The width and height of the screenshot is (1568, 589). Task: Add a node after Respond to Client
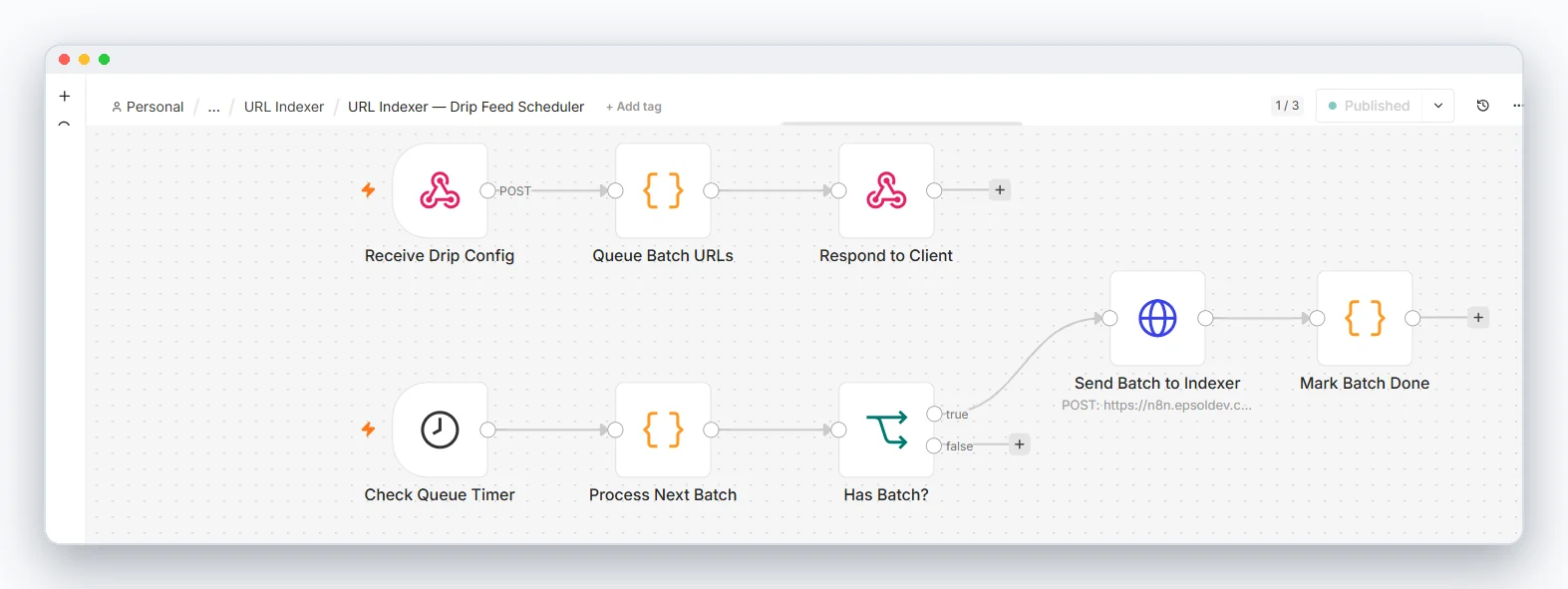click(x=1000, y=190)
